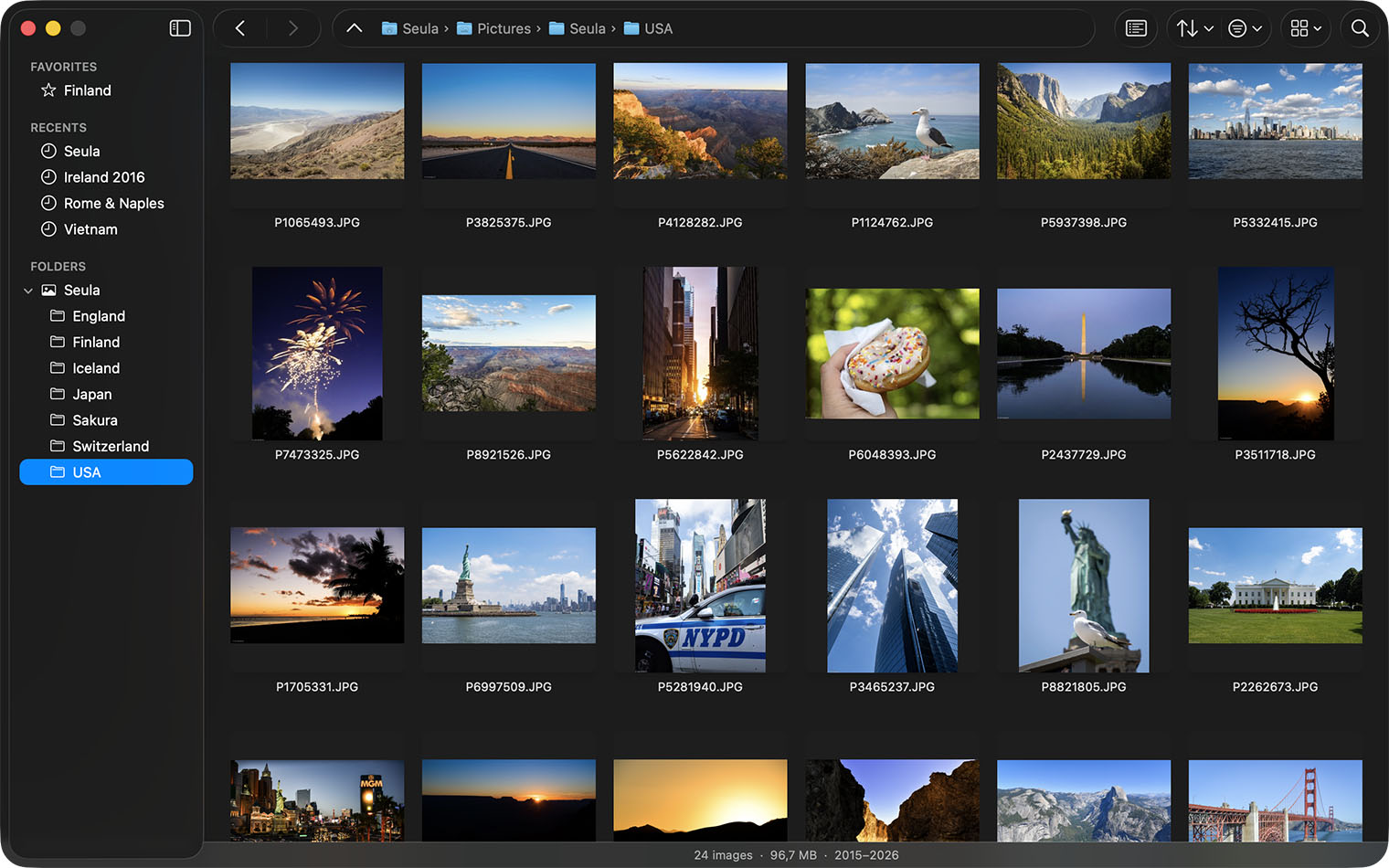Go up to the enclosing folder
Screen dimensions: 1389x868
[355, 28]
